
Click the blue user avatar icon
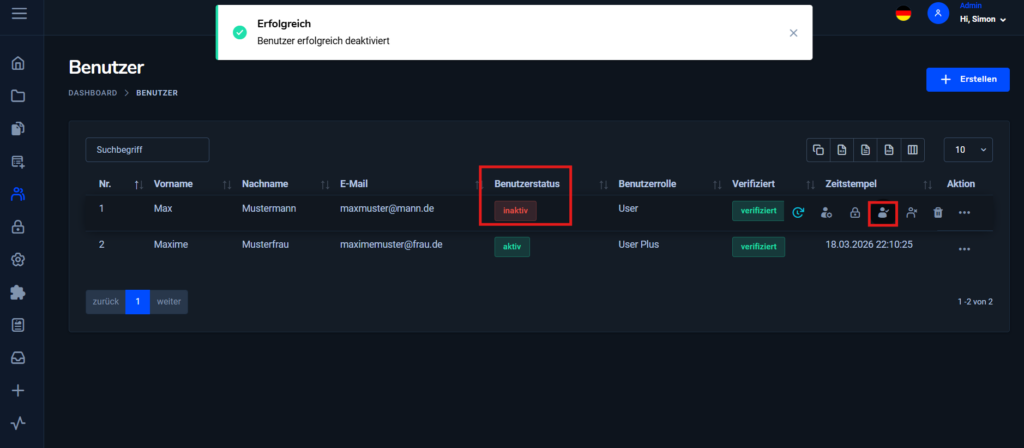pos(938,13)
